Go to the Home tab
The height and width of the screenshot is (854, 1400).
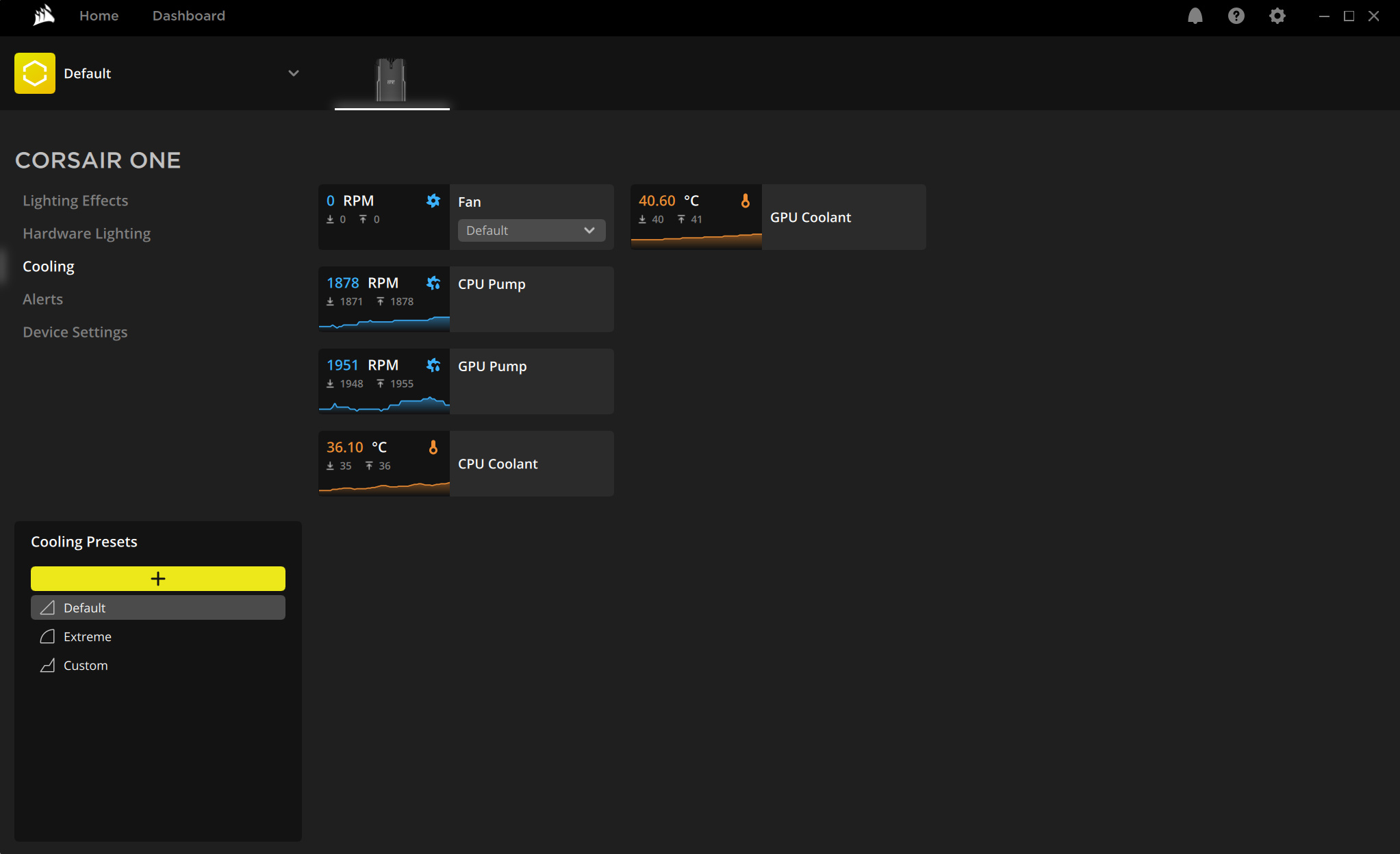[x=99, y=16]
